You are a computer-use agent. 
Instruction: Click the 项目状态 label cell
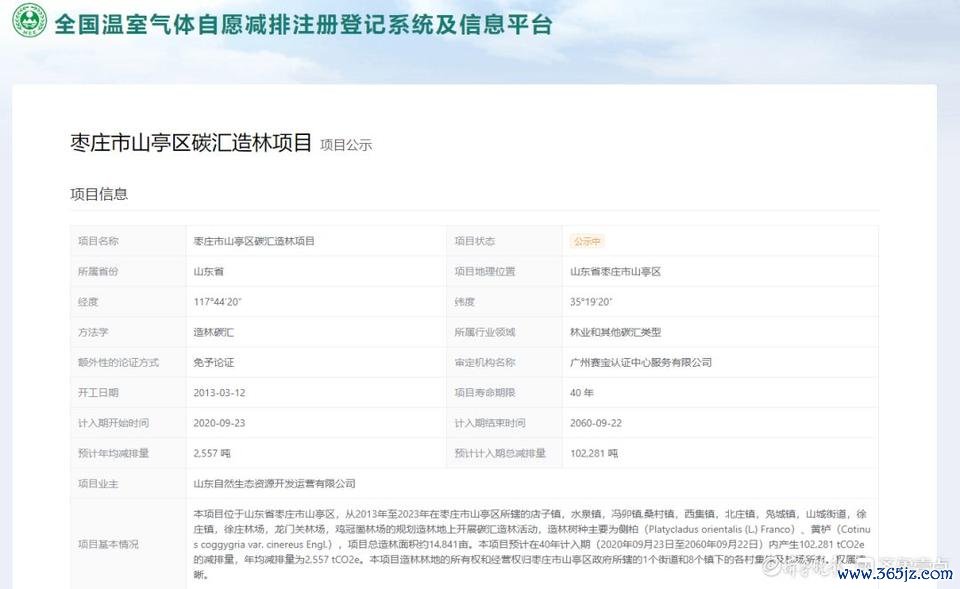point(504,241)
